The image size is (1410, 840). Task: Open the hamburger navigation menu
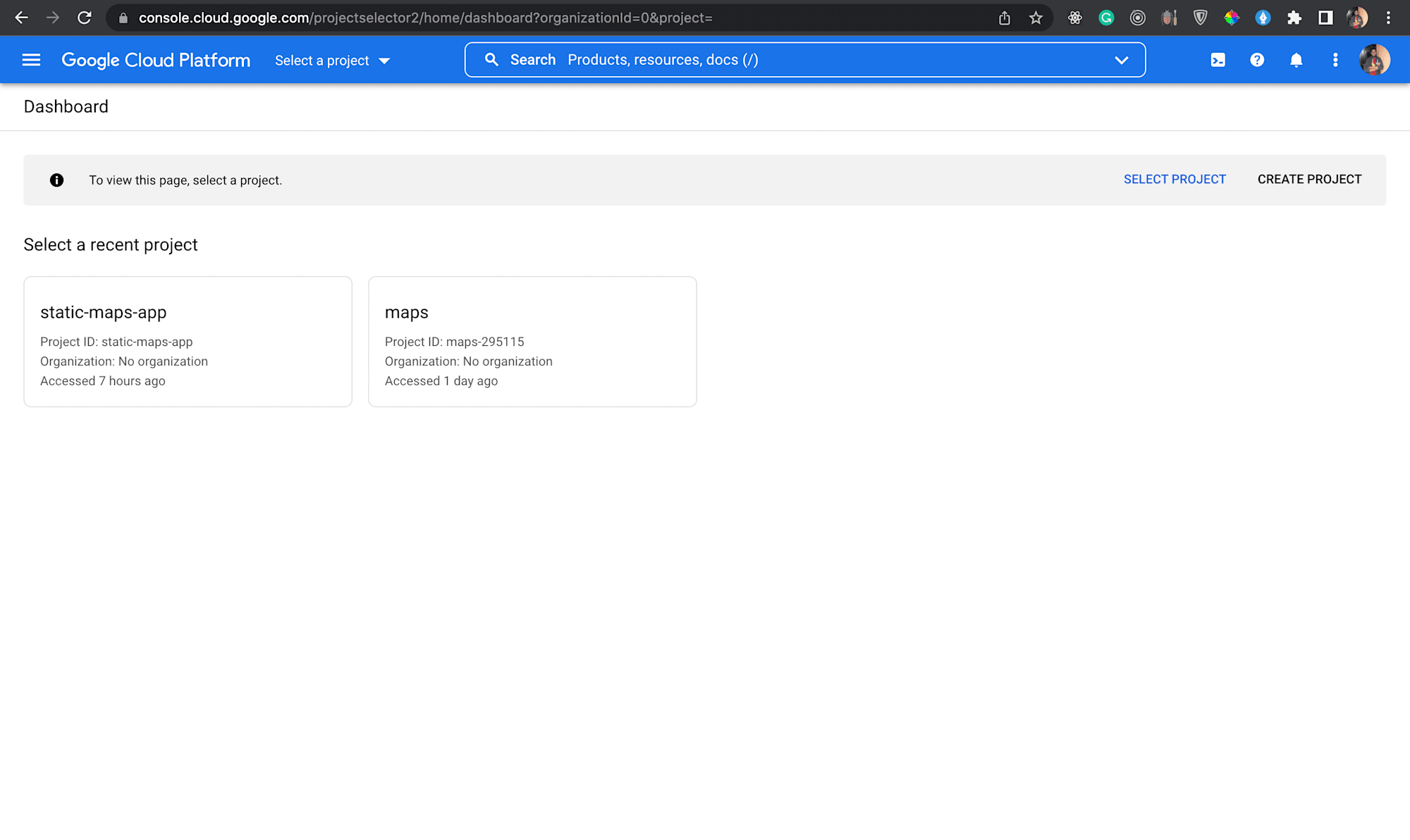(x=31, y=60)
